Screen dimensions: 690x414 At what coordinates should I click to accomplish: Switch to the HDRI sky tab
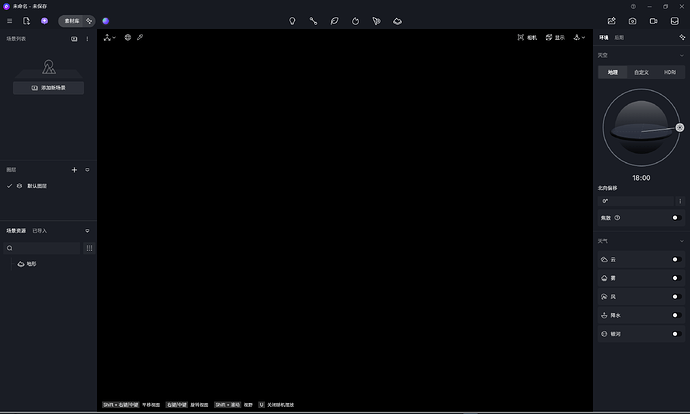coord(669,72)
